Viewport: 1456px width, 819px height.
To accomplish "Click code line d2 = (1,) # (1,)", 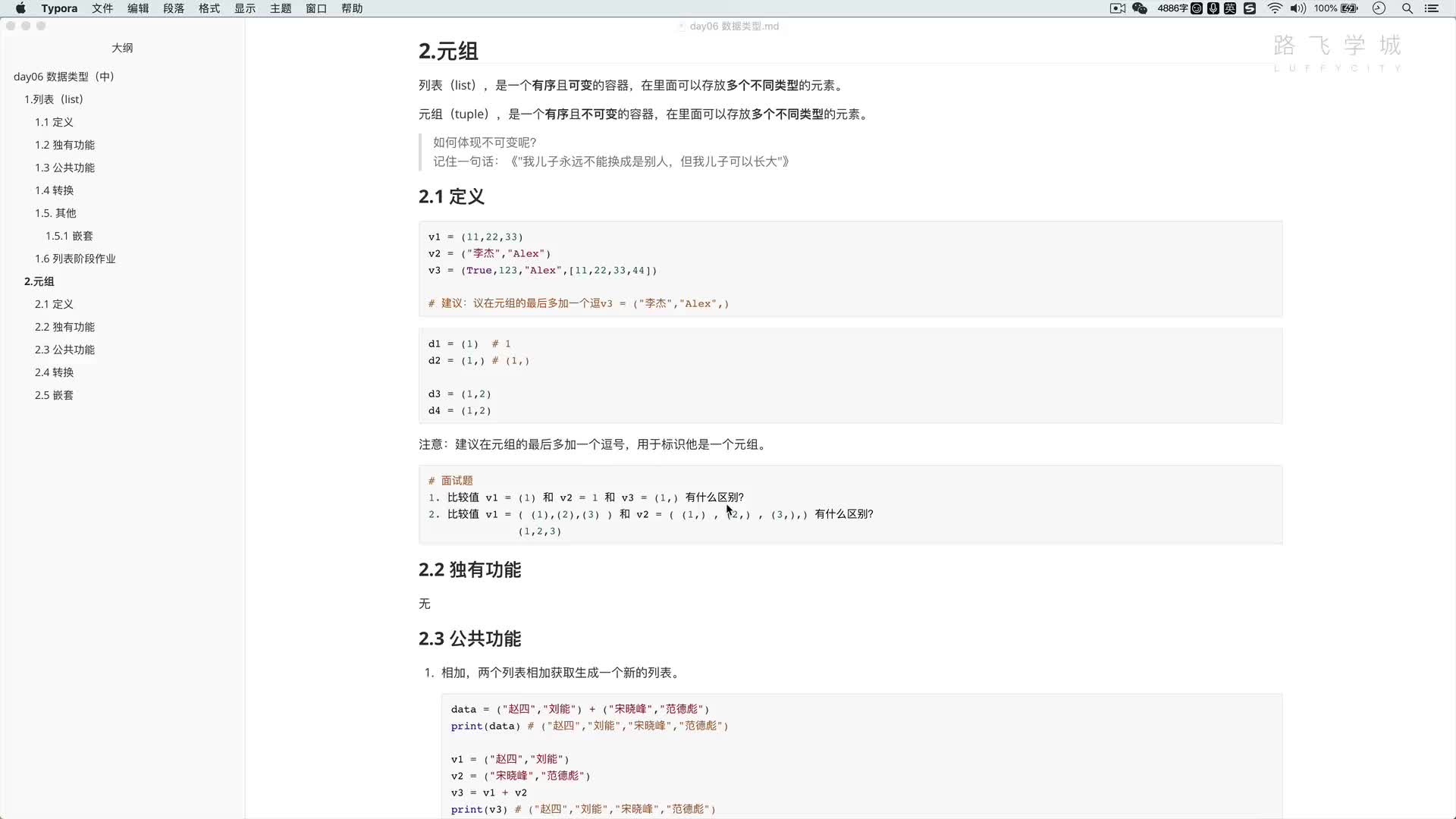I will [x=479, y=361].
